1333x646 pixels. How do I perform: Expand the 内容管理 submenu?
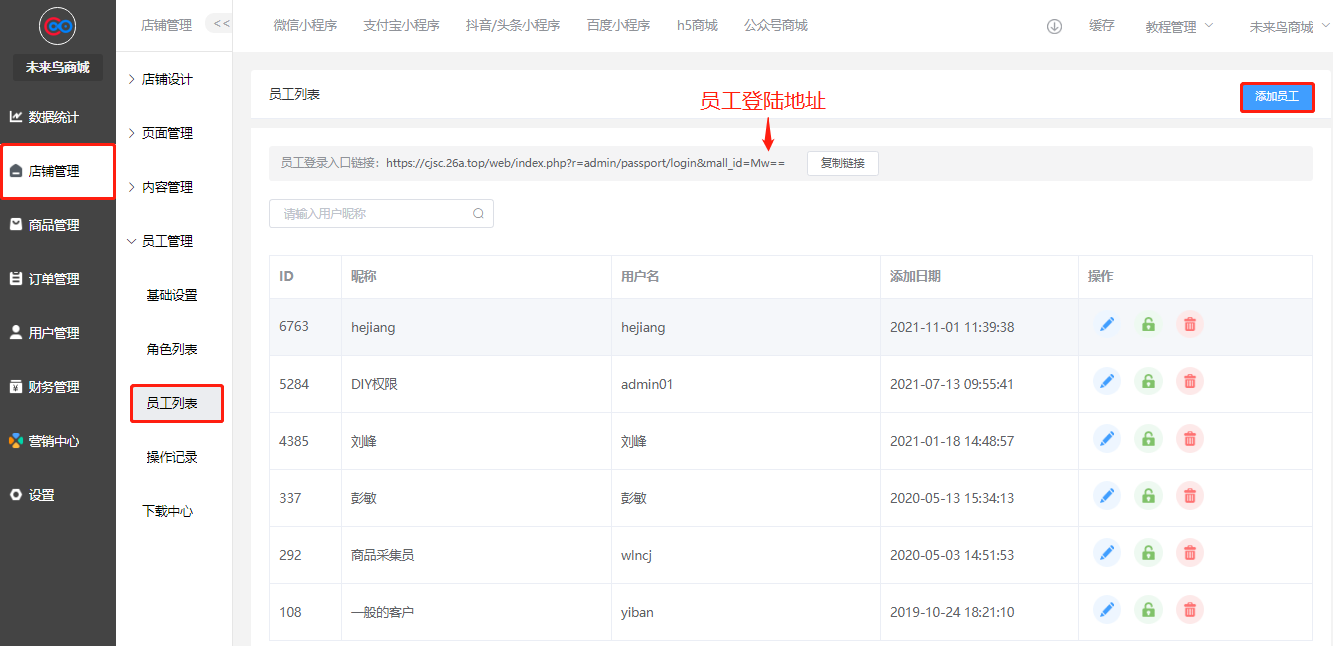pyautogui.click(x=167, y=187)
